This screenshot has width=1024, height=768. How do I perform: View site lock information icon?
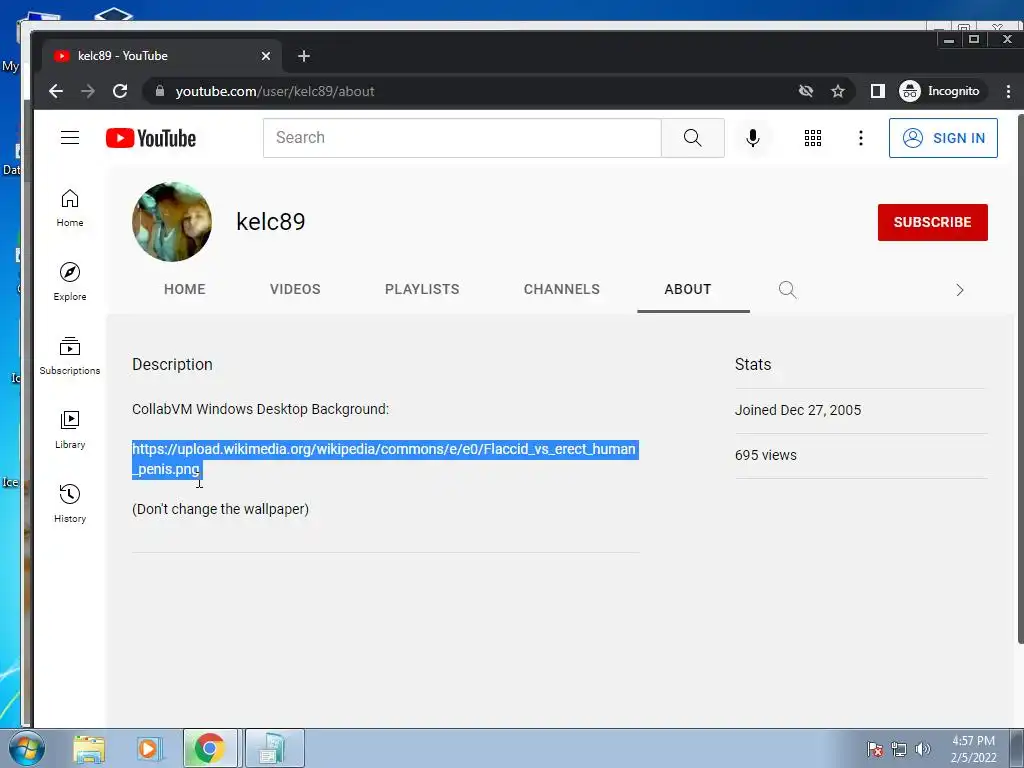(160, 91)
